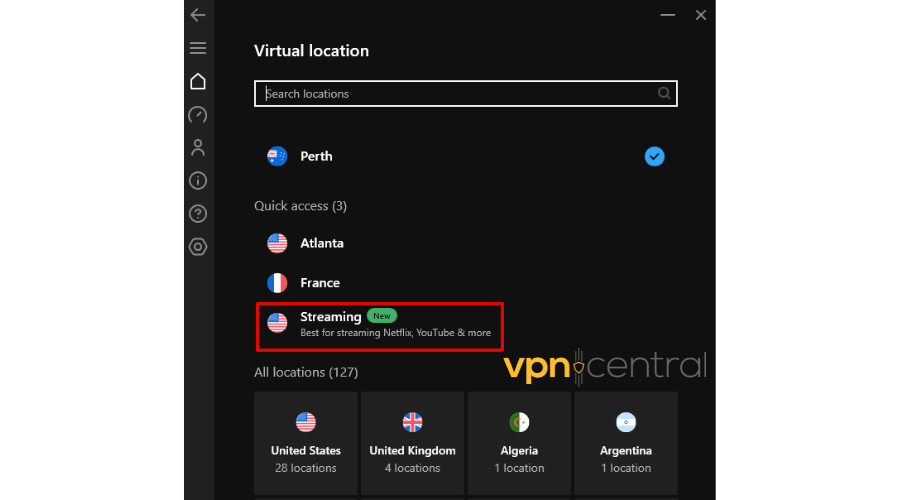Focus the Search locations field
This screenshot has width=900, height=500.
(465, 94)
